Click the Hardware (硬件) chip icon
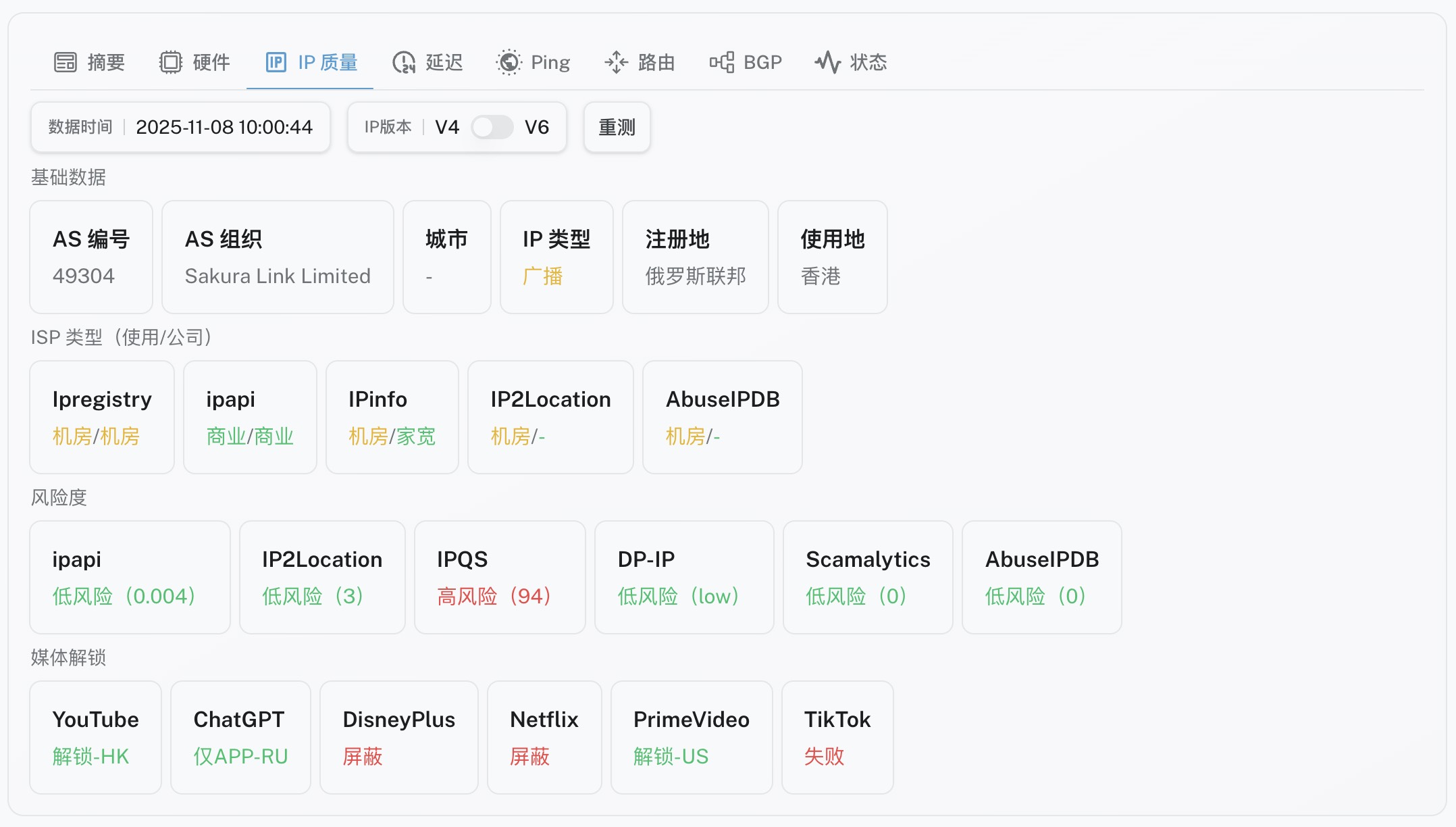The height and width of the screenshot is (827, 1456). pyautogui.click(x=171, y=62)
